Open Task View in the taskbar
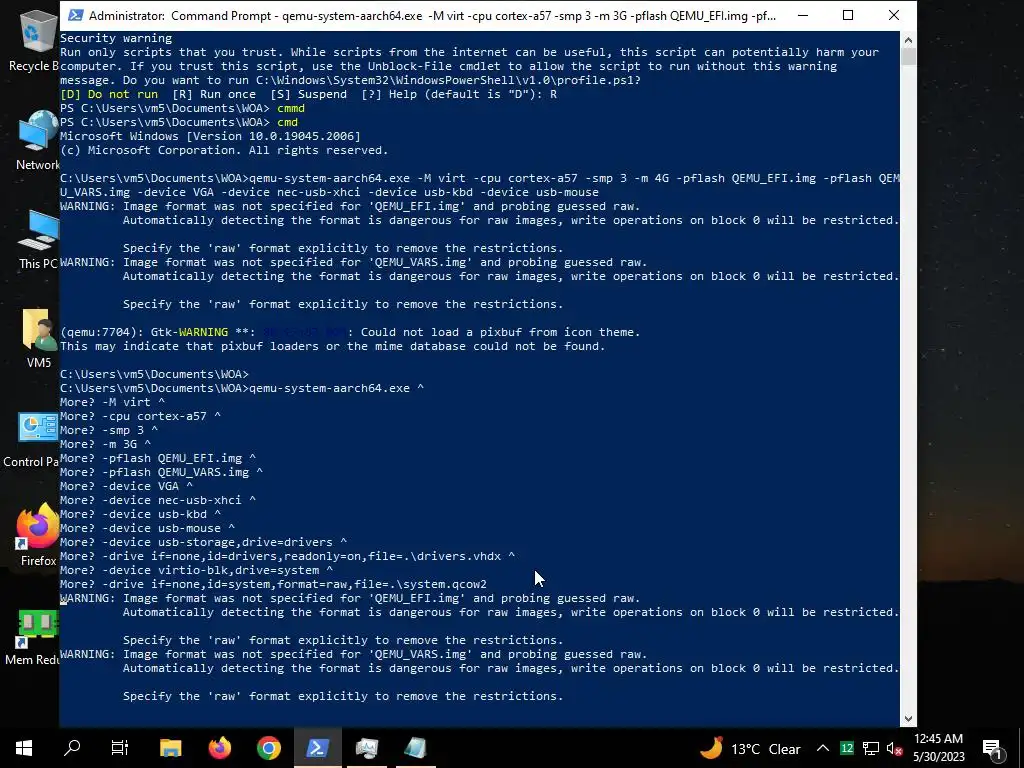This screenshot has width=1024, height=768. pyautogui.click(x=120, y=748)
